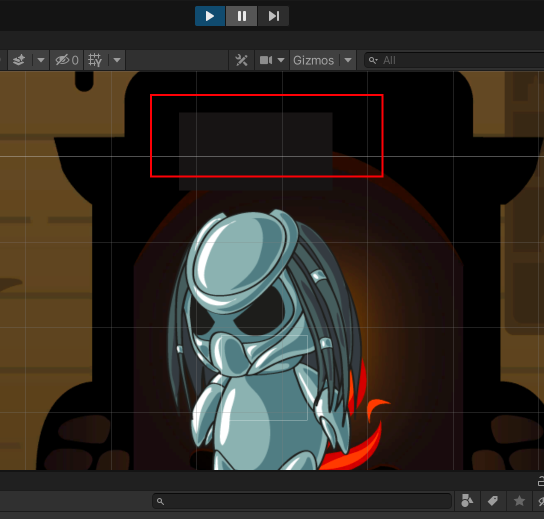Click the component editor tools icon
Image resolution: width=544 pixels, height=519 pixels.
tap(241, 60)
